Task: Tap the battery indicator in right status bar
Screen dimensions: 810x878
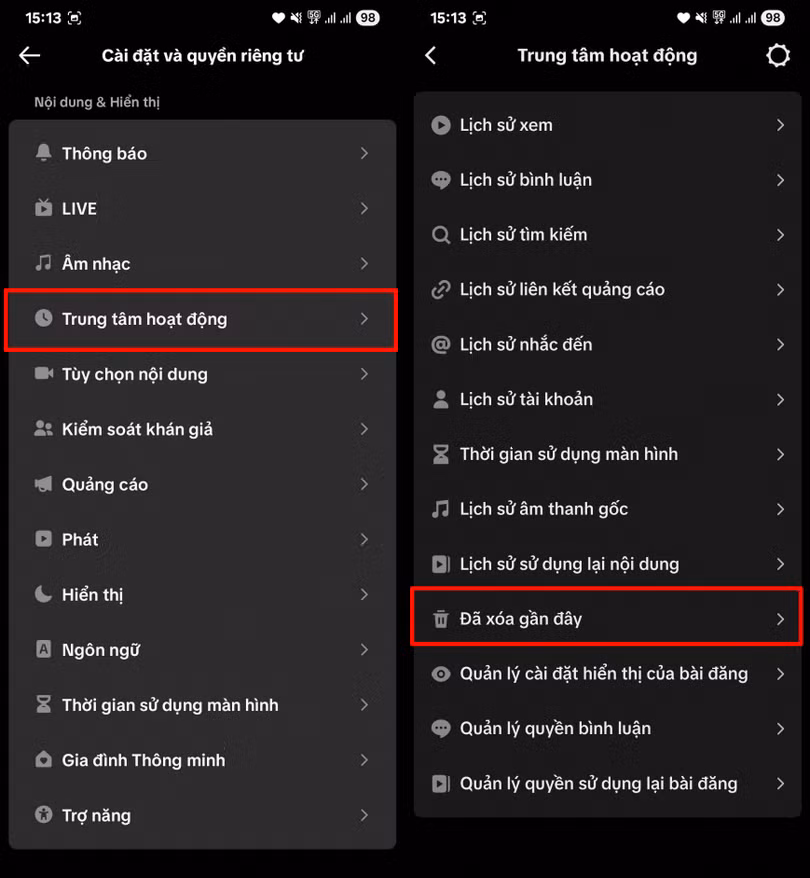Action: pyautogui.click(x=772, y=18)
